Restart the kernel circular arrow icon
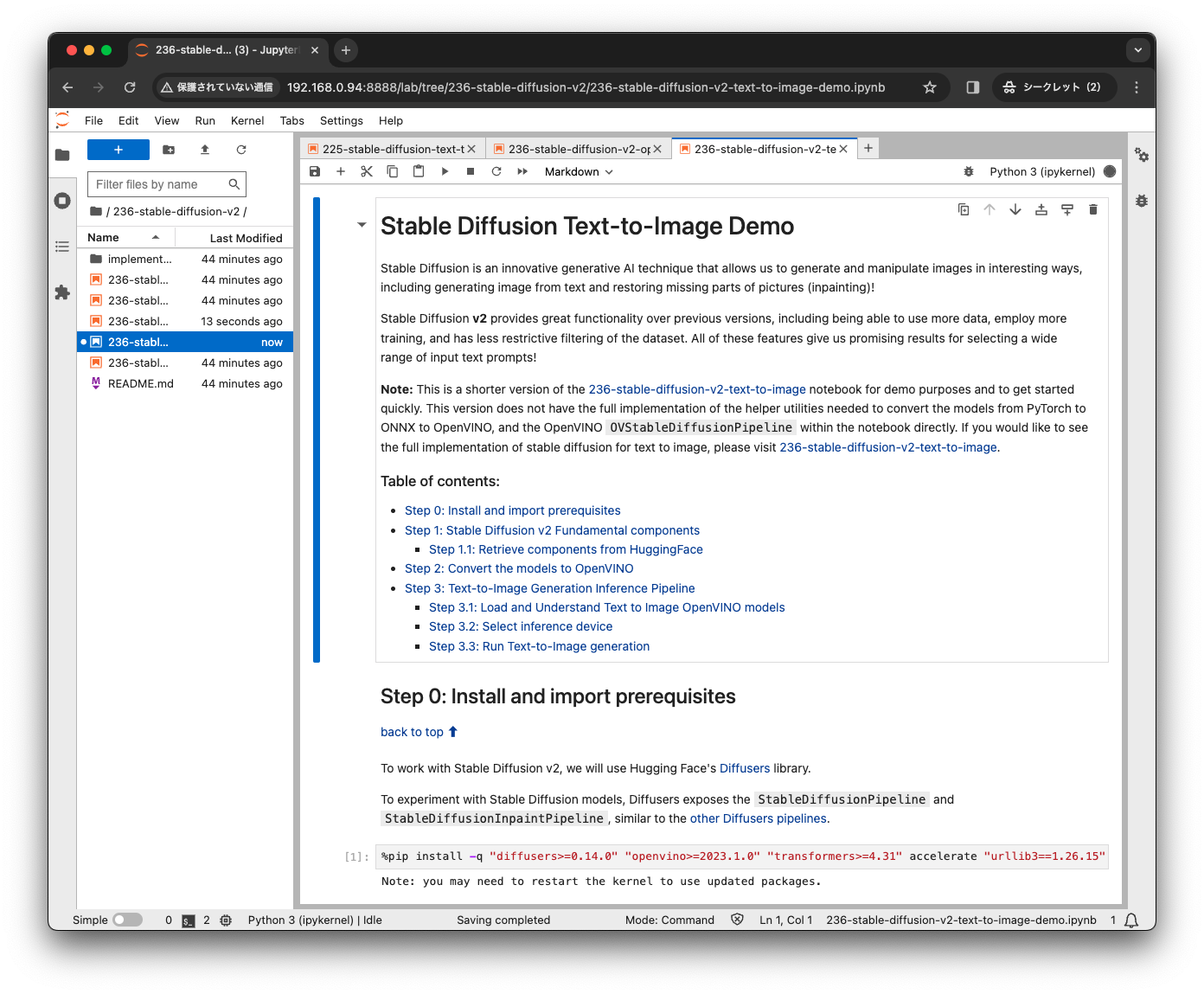1204x994 pixels. 496,171
